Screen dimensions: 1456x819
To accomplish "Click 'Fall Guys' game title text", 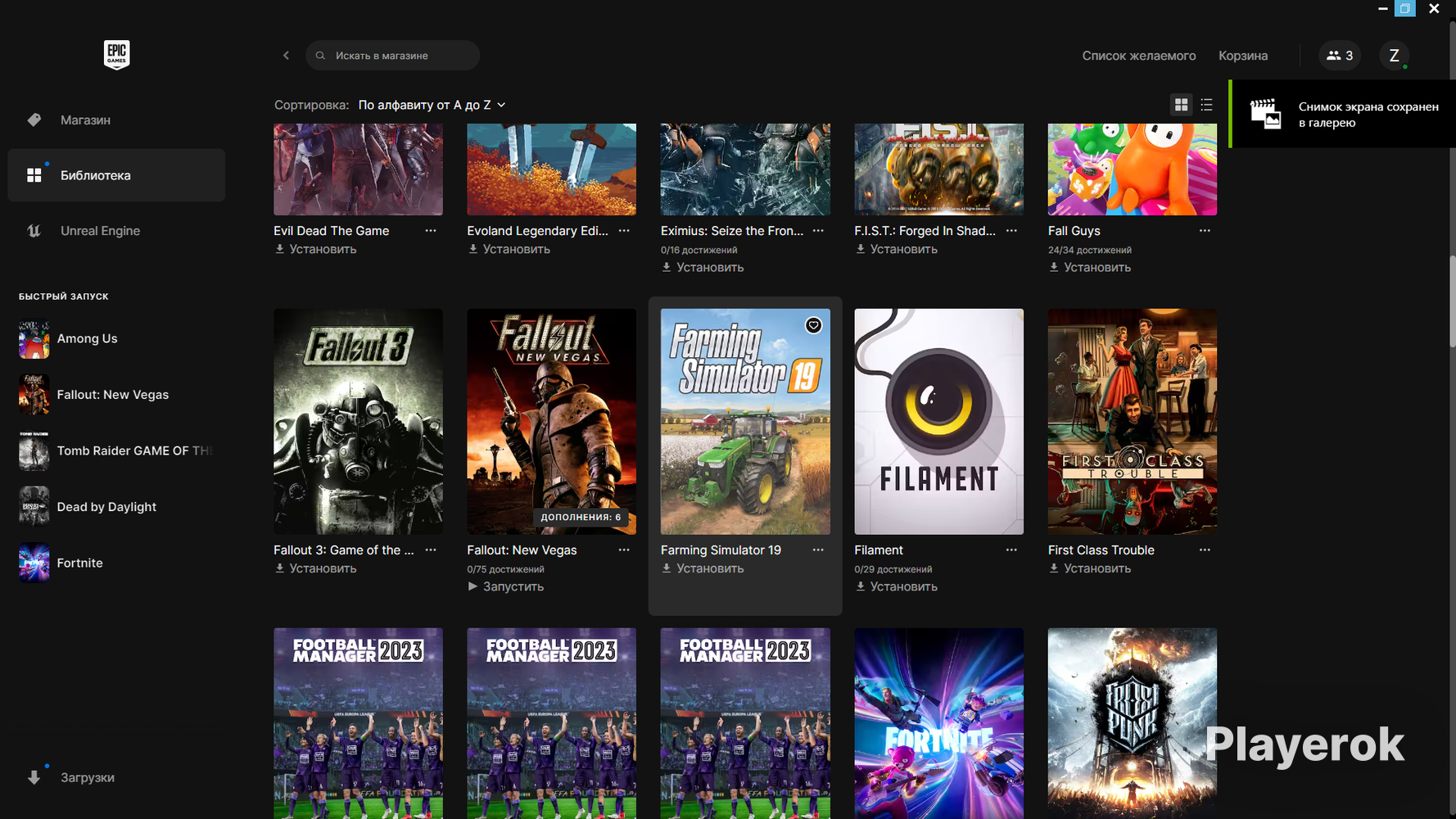I will coord(1074,231).
